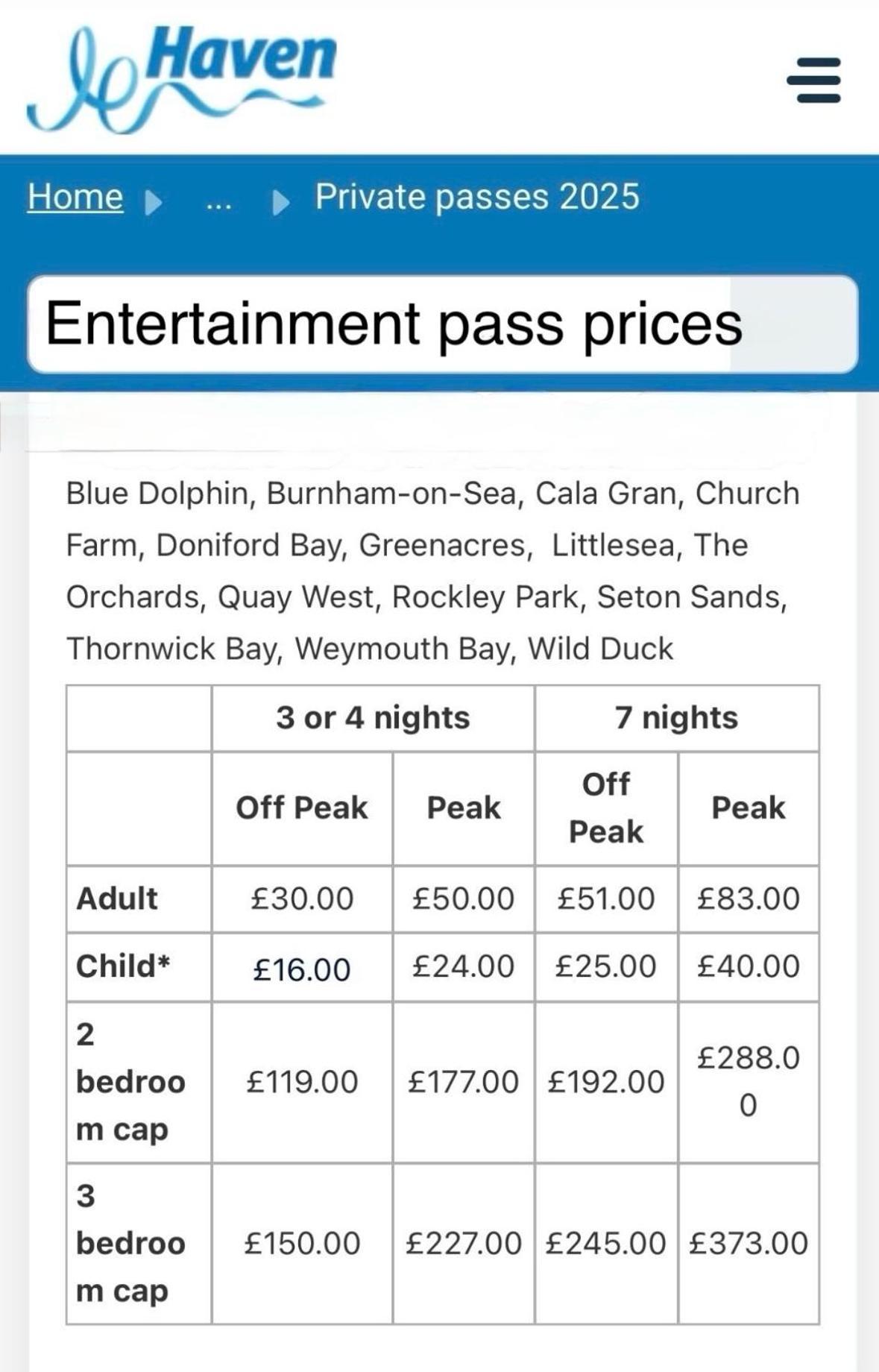
Task: Click the Child* row label
Action: [x=123, y=966]
